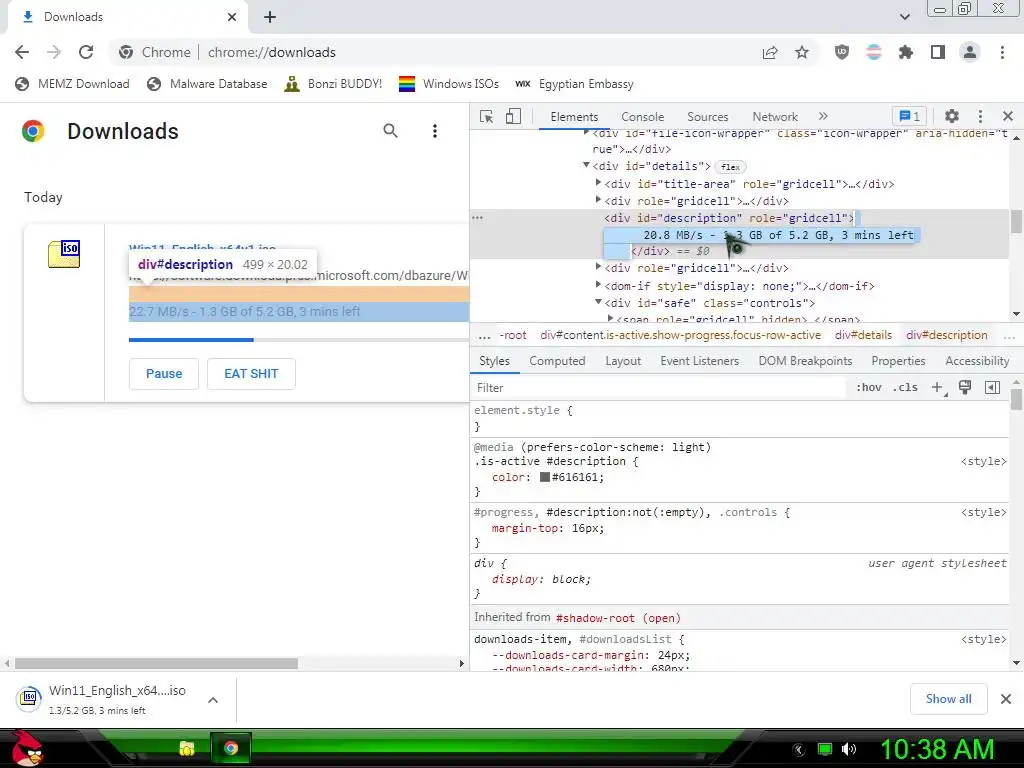
Task: Open the Windows ISOs bookmark
Action: (449, 84)
